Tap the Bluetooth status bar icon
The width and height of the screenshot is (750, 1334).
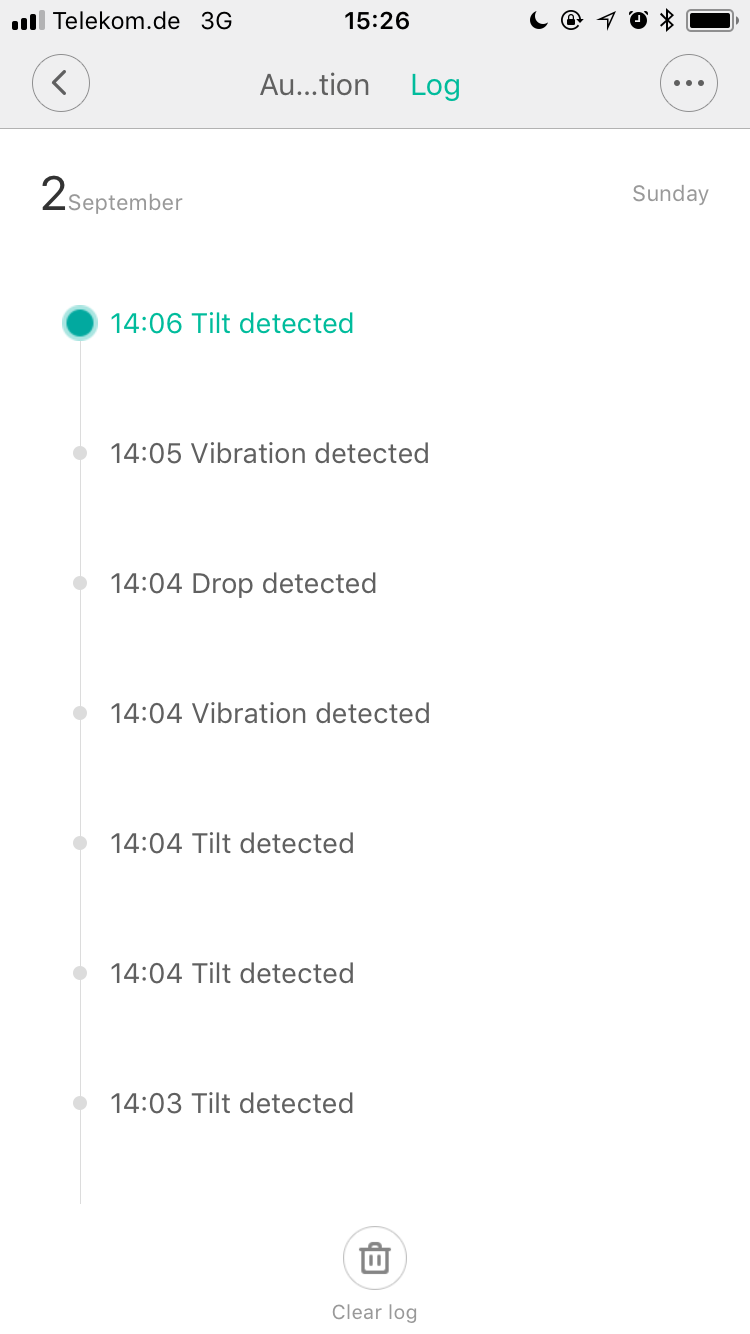tap(667, 21)
